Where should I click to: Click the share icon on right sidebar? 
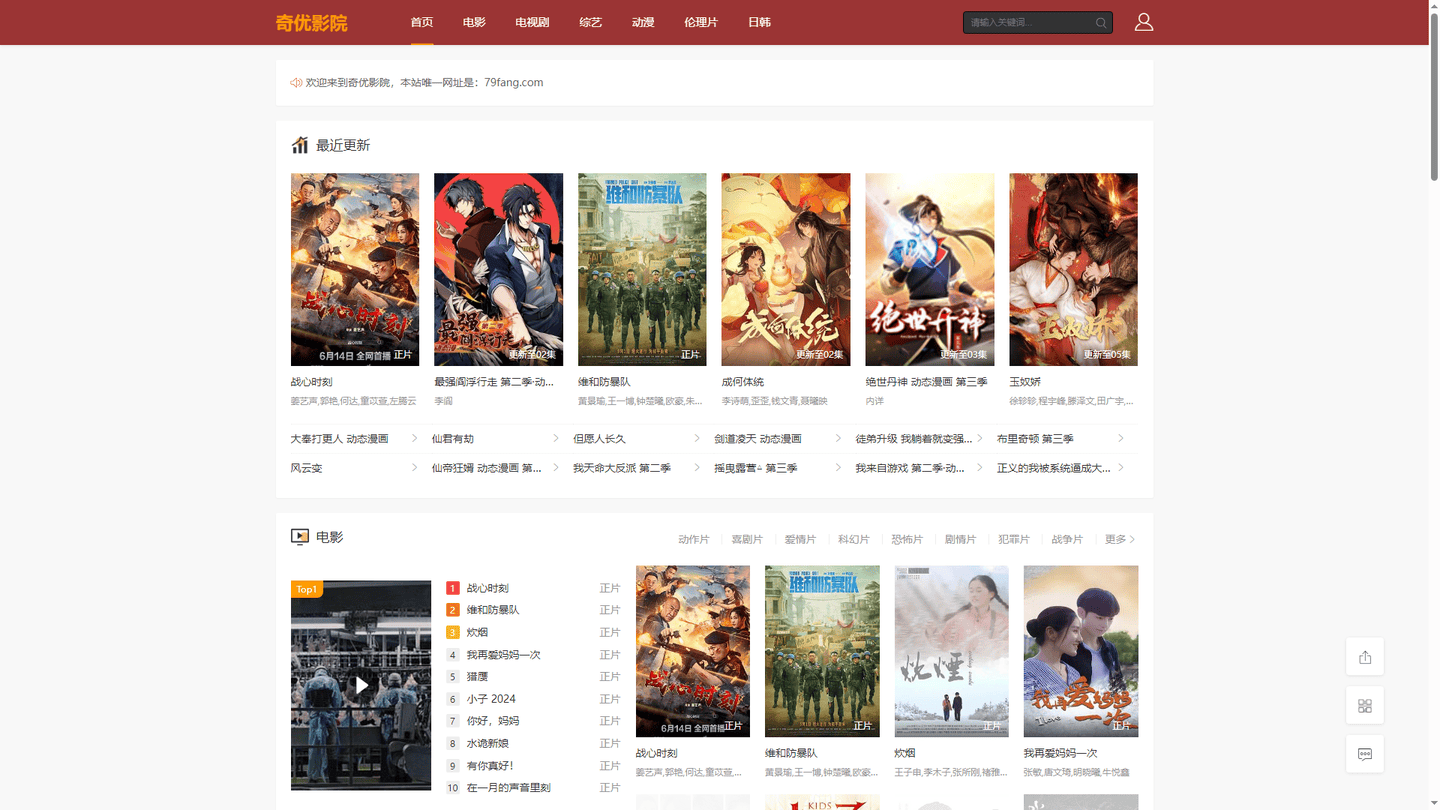1365,657
